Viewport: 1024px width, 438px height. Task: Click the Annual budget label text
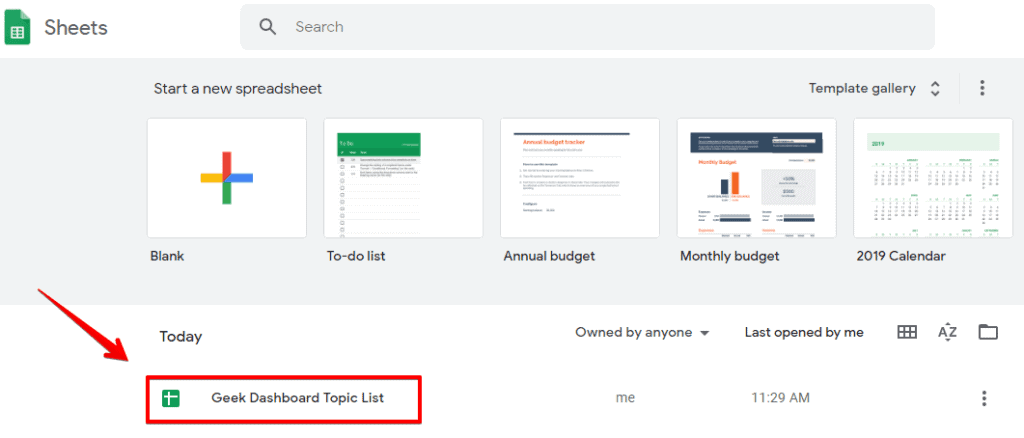549,256
